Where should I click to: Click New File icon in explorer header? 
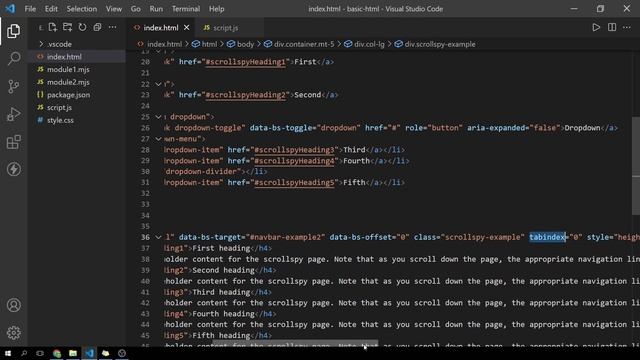pos(53,27)
